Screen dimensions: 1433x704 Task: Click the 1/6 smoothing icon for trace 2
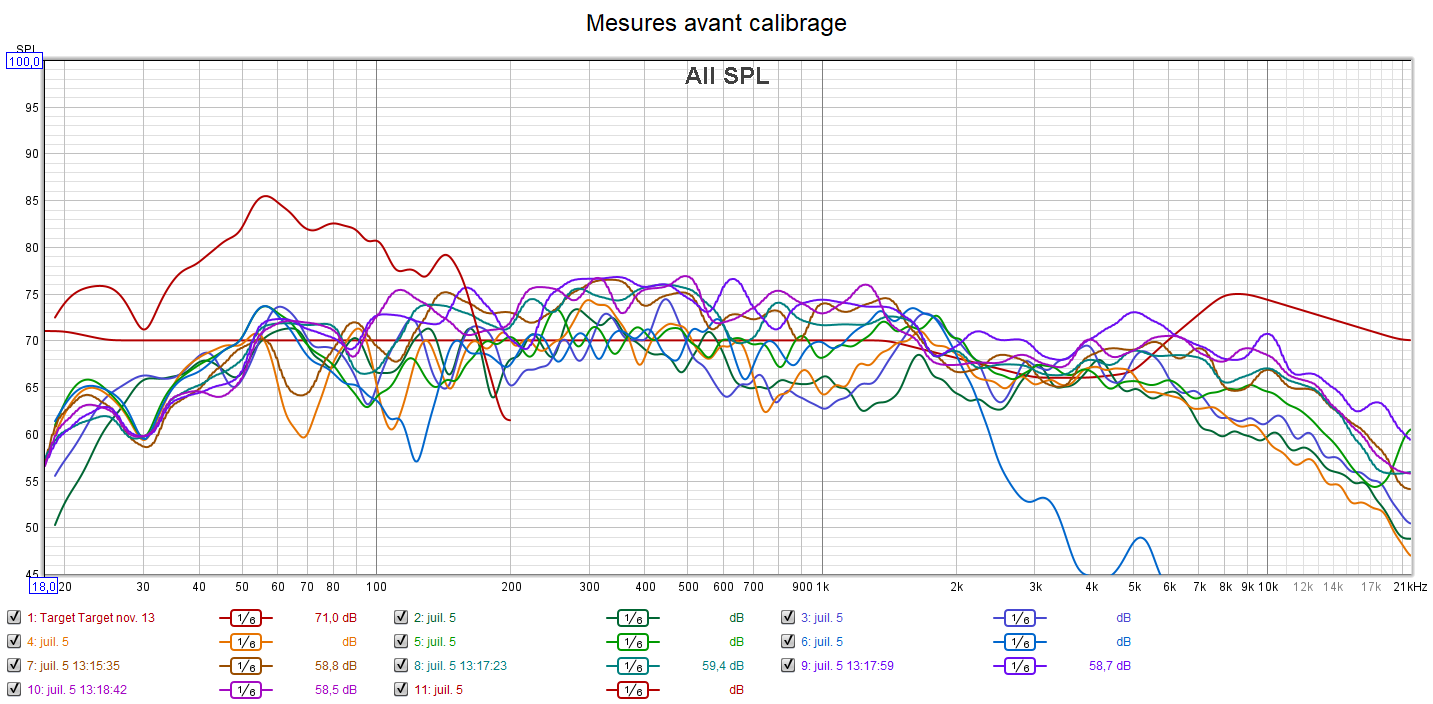pos(632,618)
